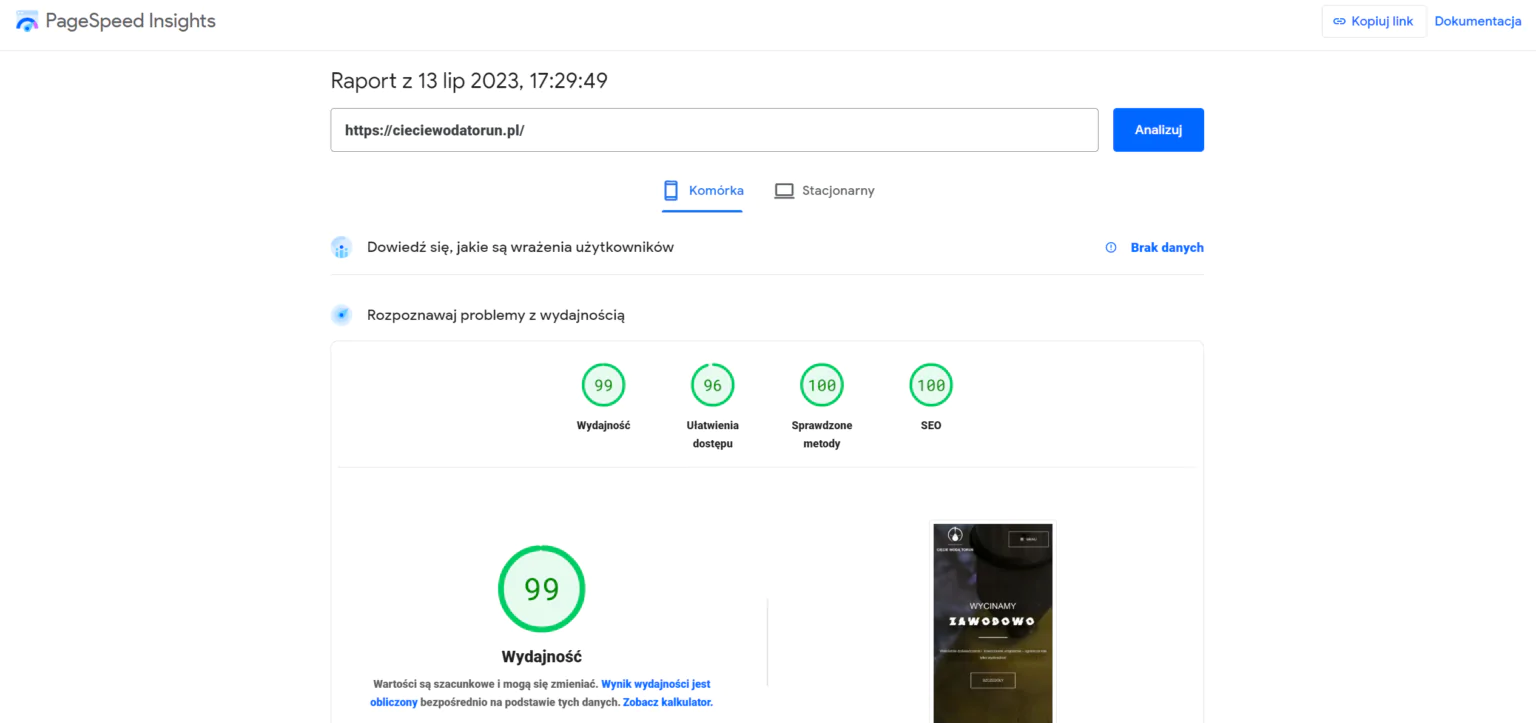Open the Dokumentacja link
1536x723 pixels.
(x=1477, y=21)
